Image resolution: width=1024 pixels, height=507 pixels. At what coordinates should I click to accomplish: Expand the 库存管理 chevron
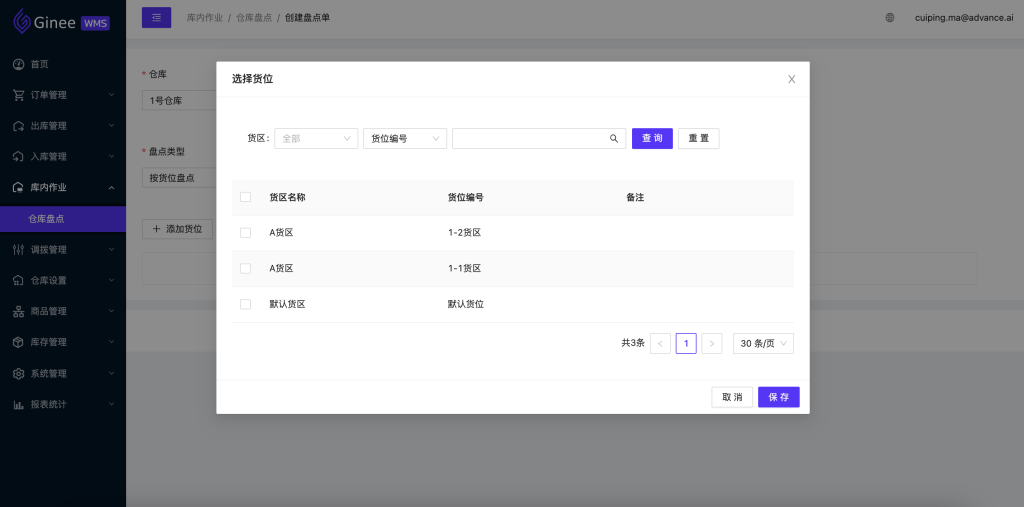pos(111,342)
